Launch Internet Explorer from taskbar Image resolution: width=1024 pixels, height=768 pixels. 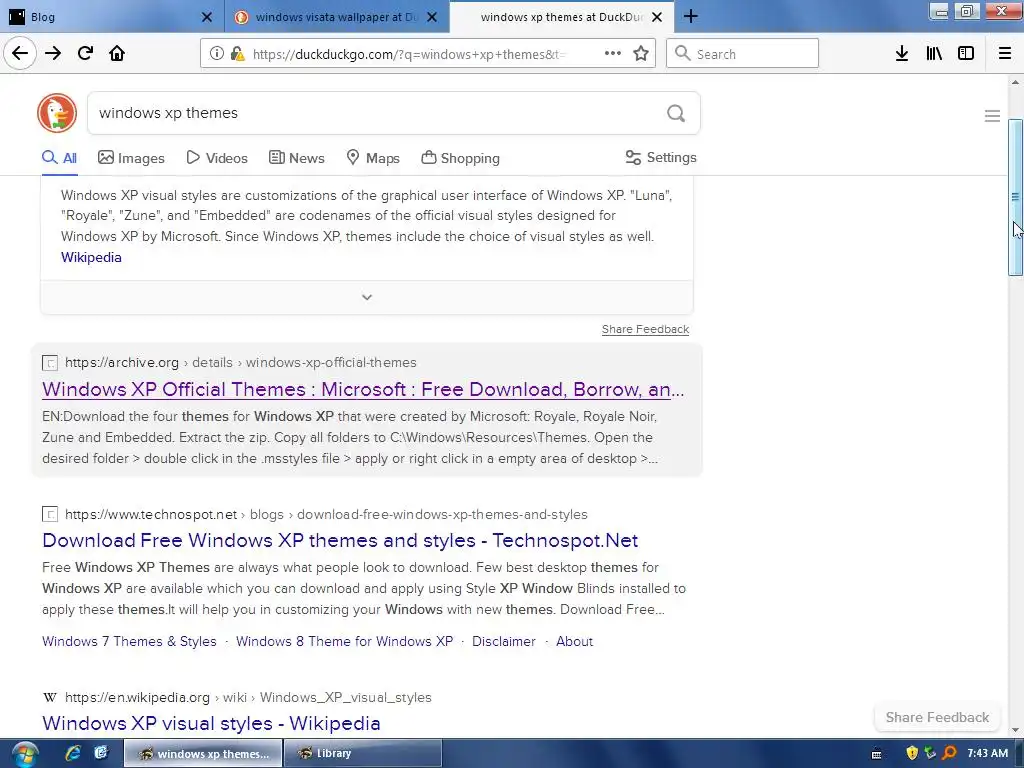pos(72,753)
